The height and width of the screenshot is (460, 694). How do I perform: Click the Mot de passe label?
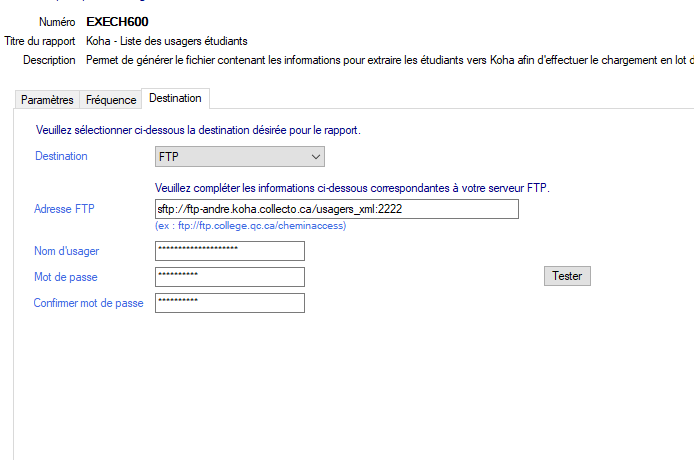(65, 277)
